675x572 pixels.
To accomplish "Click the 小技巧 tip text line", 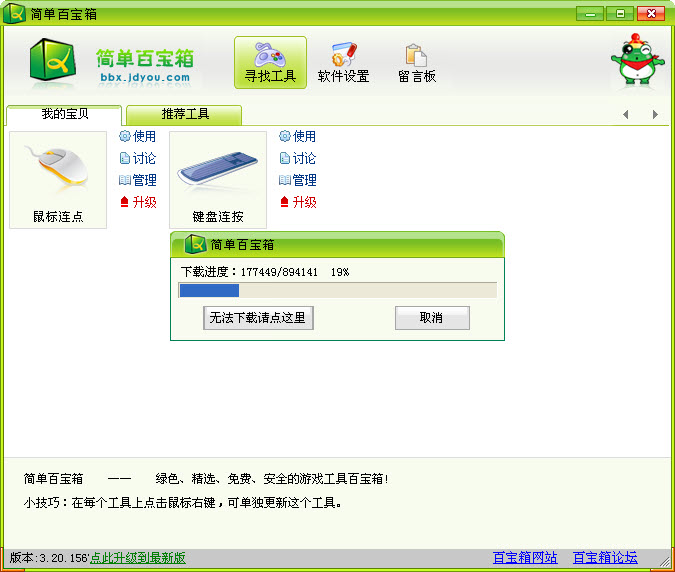I will 183,503.
